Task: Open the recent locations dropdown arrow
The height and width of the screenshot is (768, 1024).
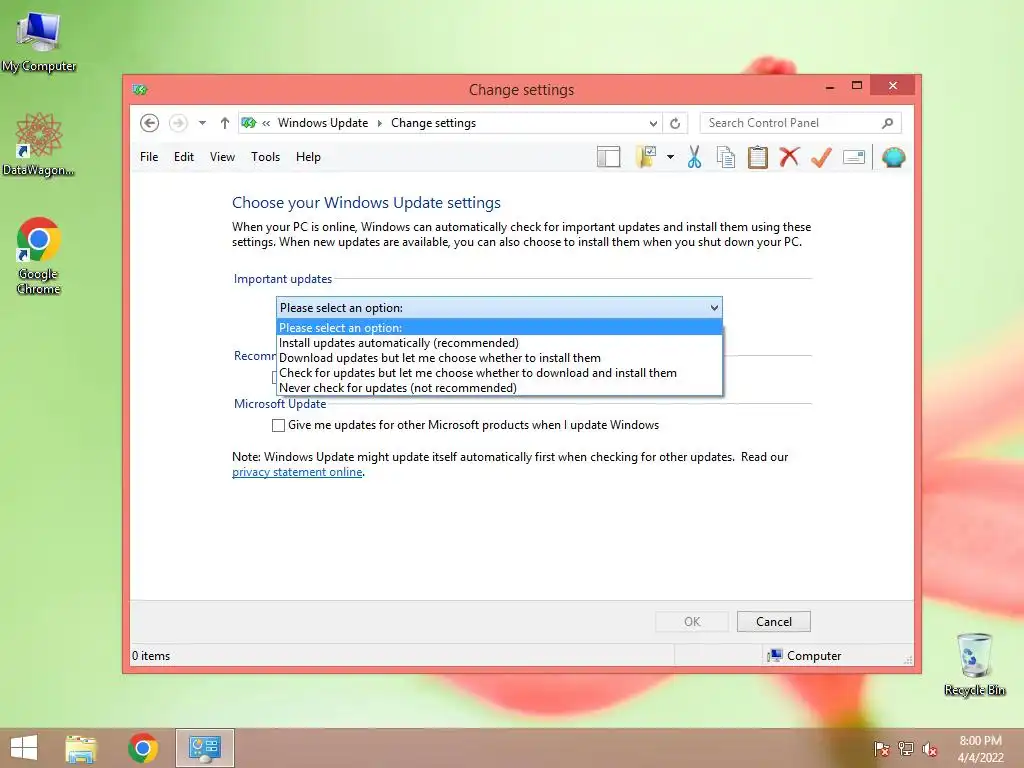Action: point(202,123)
